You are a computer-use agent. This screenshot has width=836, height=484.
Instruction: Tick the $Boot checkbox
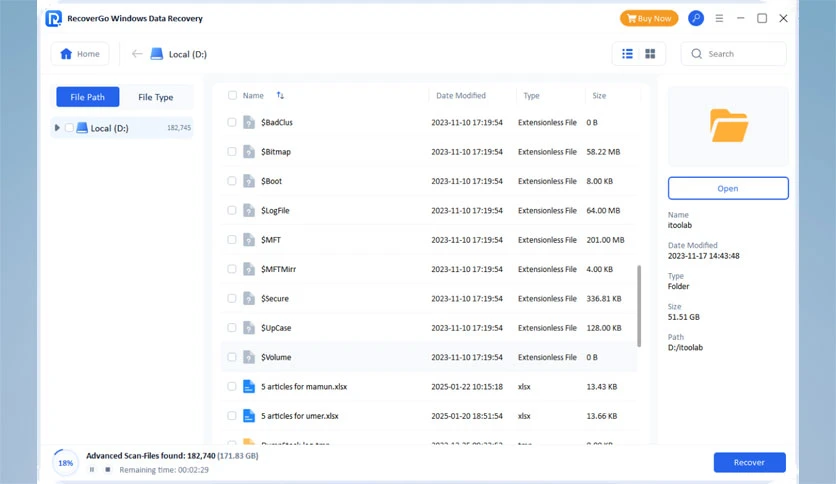pyautogui.click(x=232, y=181)
